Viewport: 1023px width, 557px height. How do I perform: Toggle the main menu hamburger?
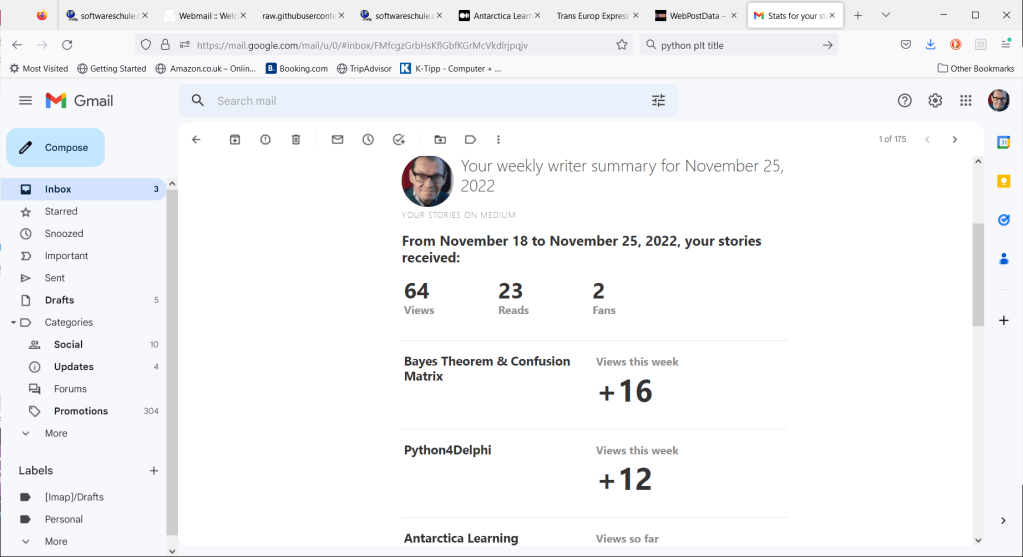point(26,101)
